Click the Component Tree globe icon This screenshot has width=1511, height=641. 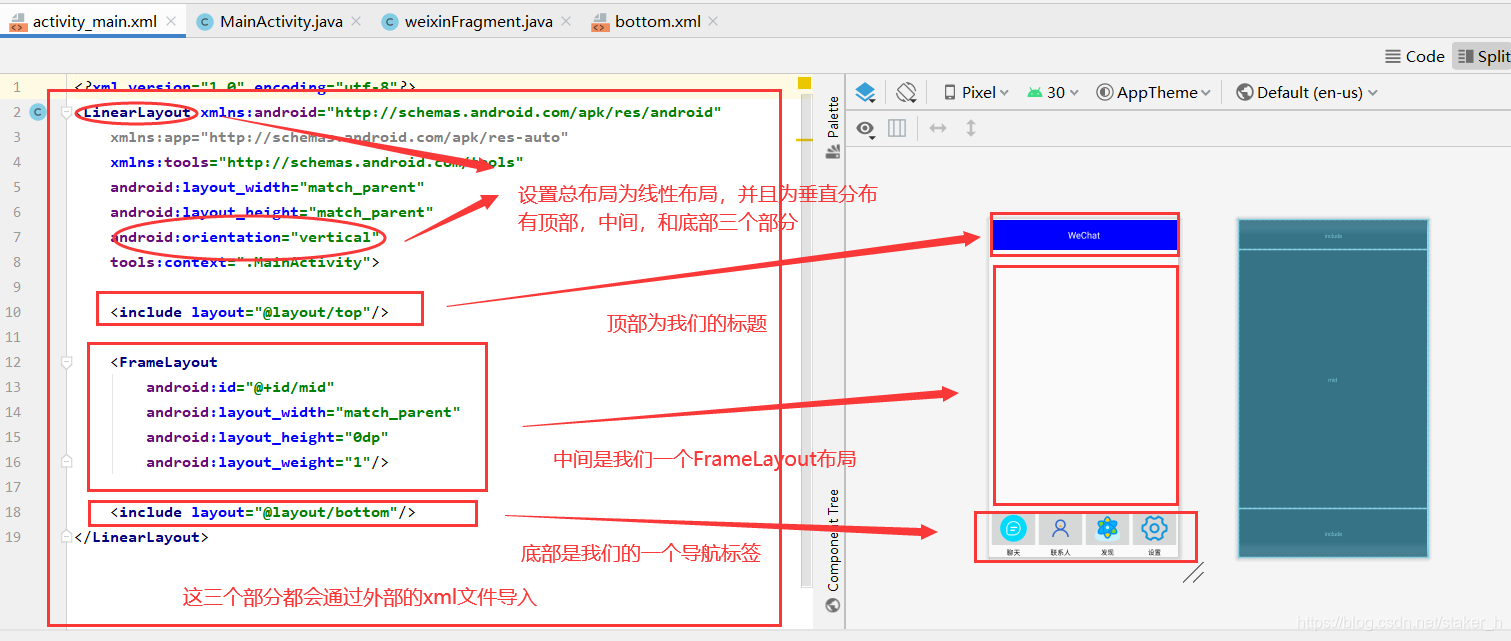pos(833,604)
